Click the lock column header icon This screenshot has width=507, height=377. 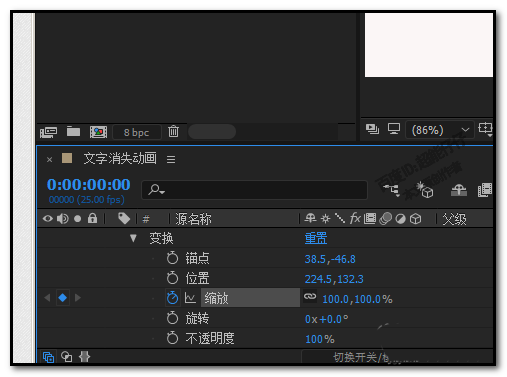click(x=92, y=218)
